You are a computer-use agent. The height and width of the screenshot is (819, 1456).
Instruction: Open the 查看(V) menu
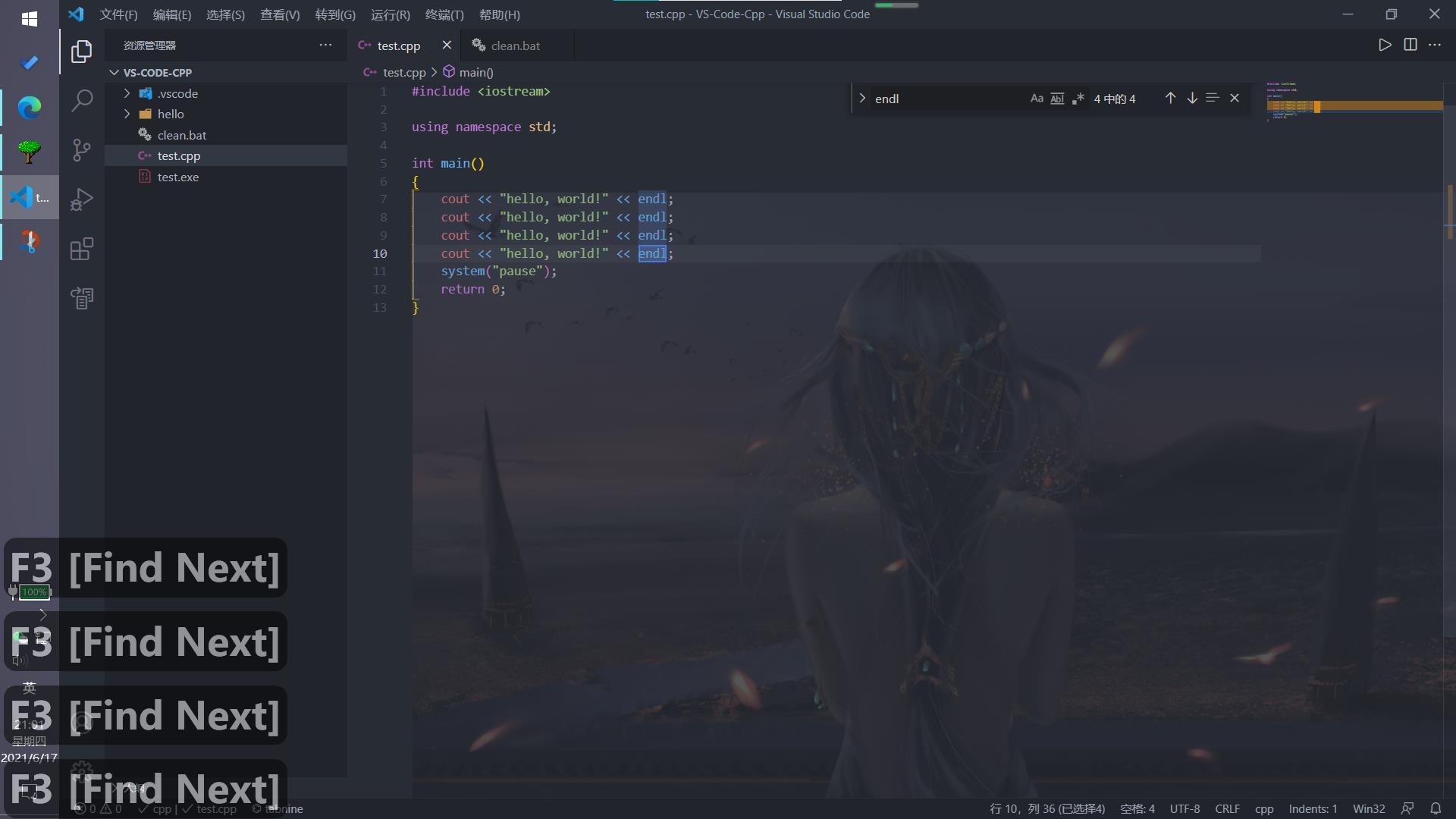click(x=280, y=14)
